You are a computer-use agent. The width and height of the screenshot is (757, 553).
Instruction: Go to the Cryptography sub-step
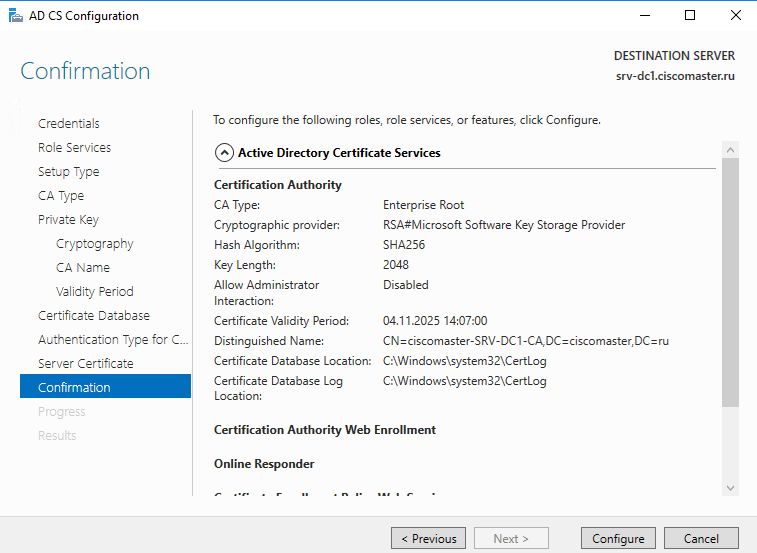pyautogui.click(x=95, y=243)
